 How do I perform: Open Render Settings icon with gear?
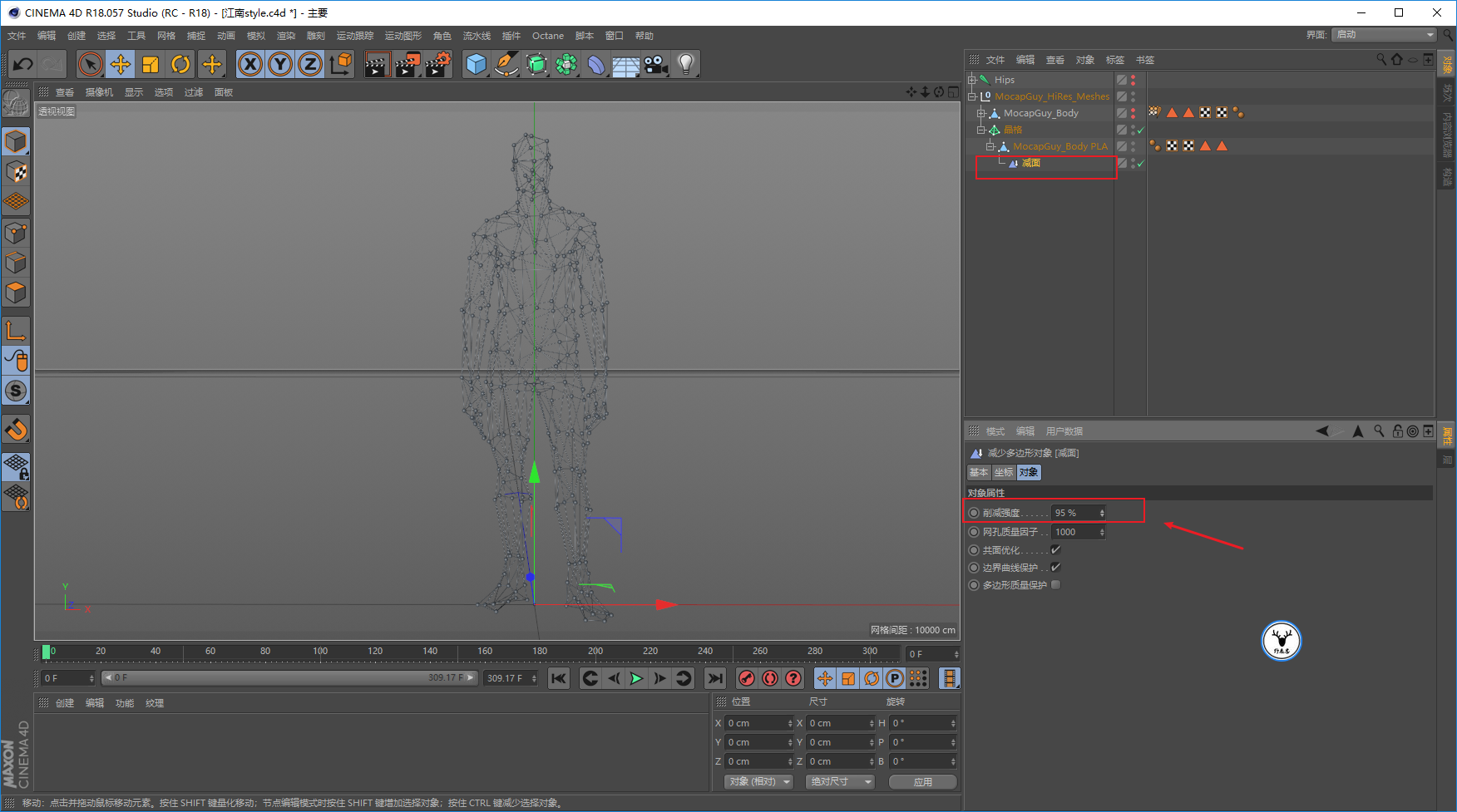(437, 64)
